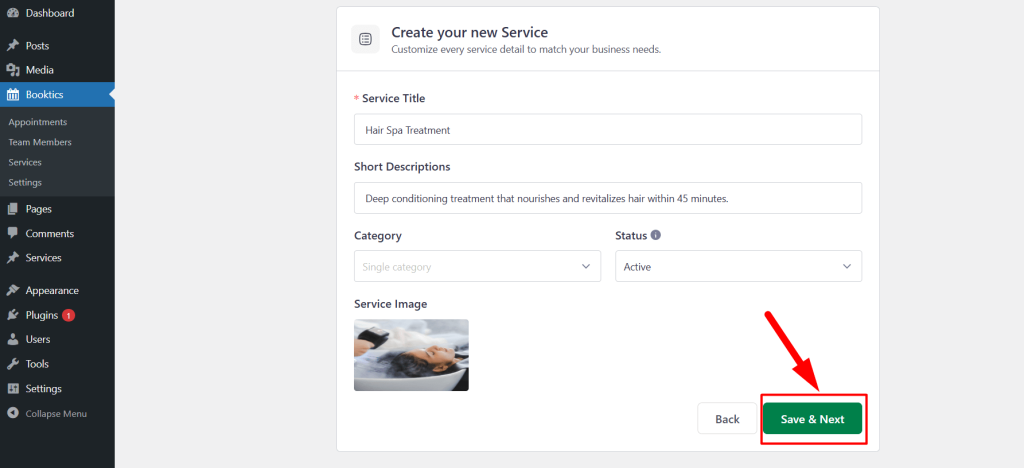Click the Users person icon
This screenshot has width=1024, height=468.
pos(12,339)
